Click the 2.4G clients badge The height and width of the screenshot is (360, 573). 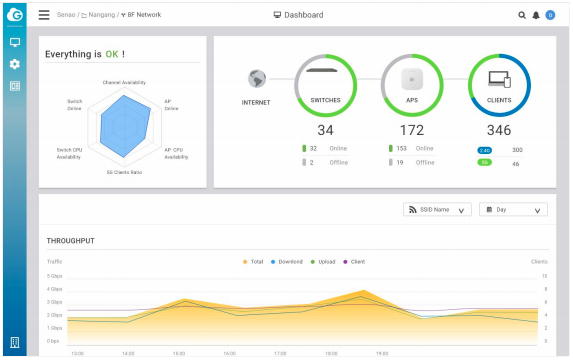point(485,150)
